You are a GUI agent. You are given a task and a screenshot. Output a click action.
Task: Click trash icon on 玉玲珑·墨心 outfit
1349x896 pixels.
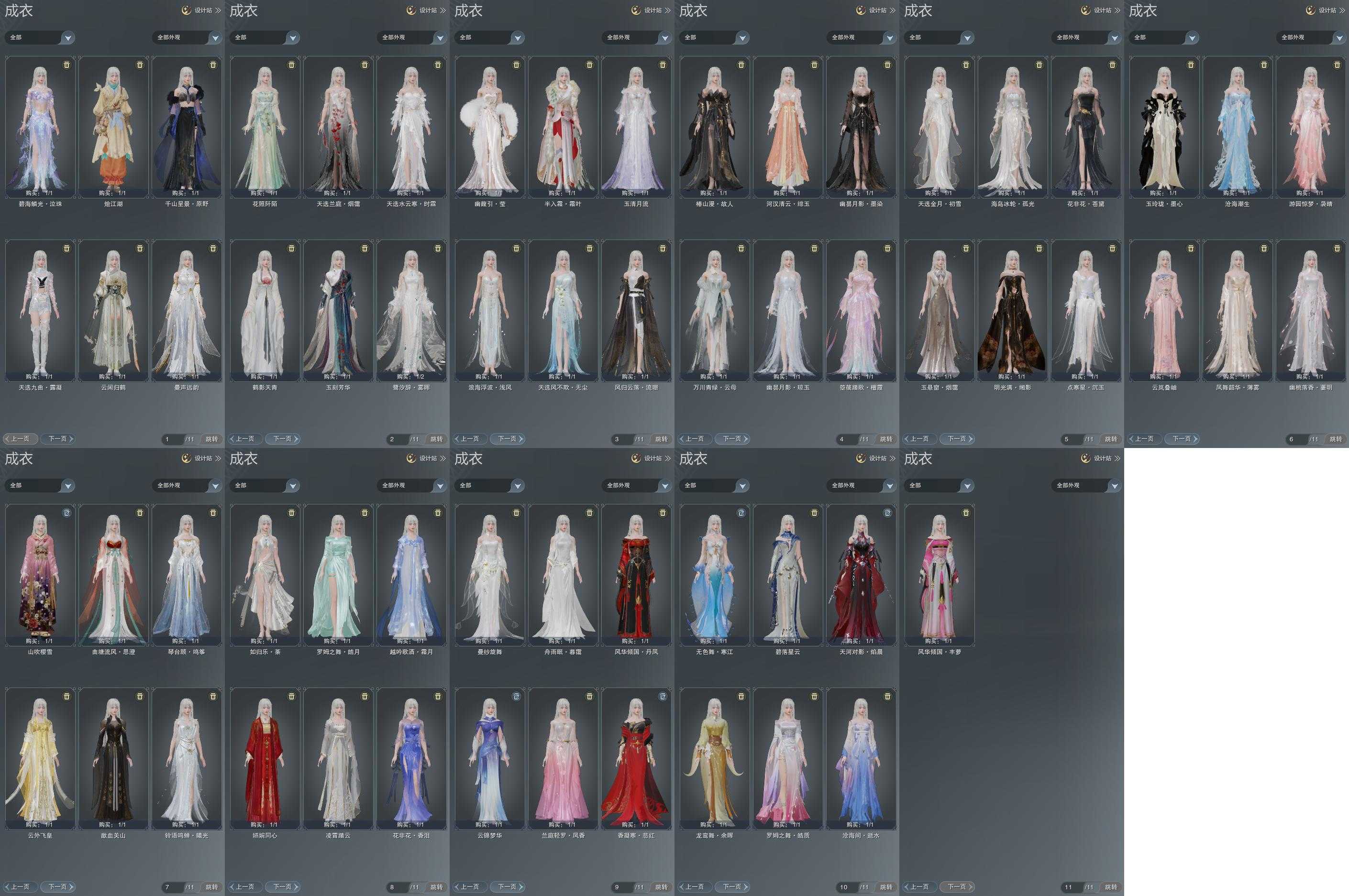1191,65
